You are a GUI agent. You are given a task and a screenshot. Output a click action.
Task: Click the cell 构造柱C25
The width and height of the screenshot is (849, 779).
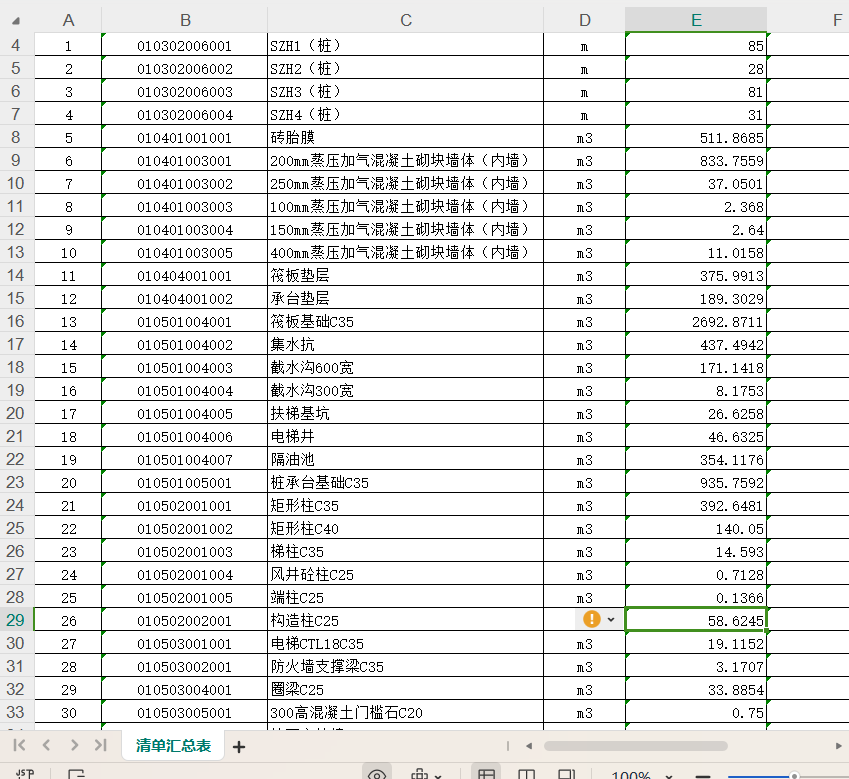(406, 620)
